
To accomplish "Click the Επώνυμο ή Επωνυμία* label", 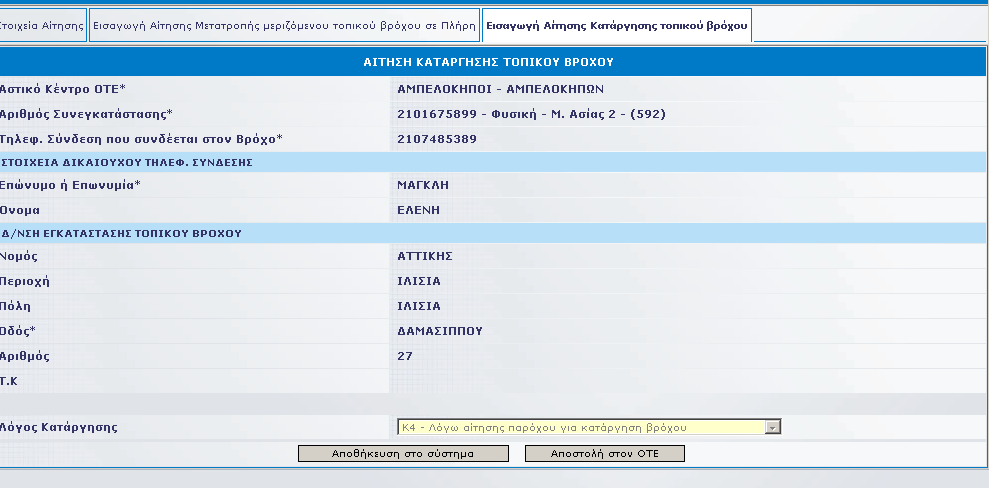I will (70, 185).
